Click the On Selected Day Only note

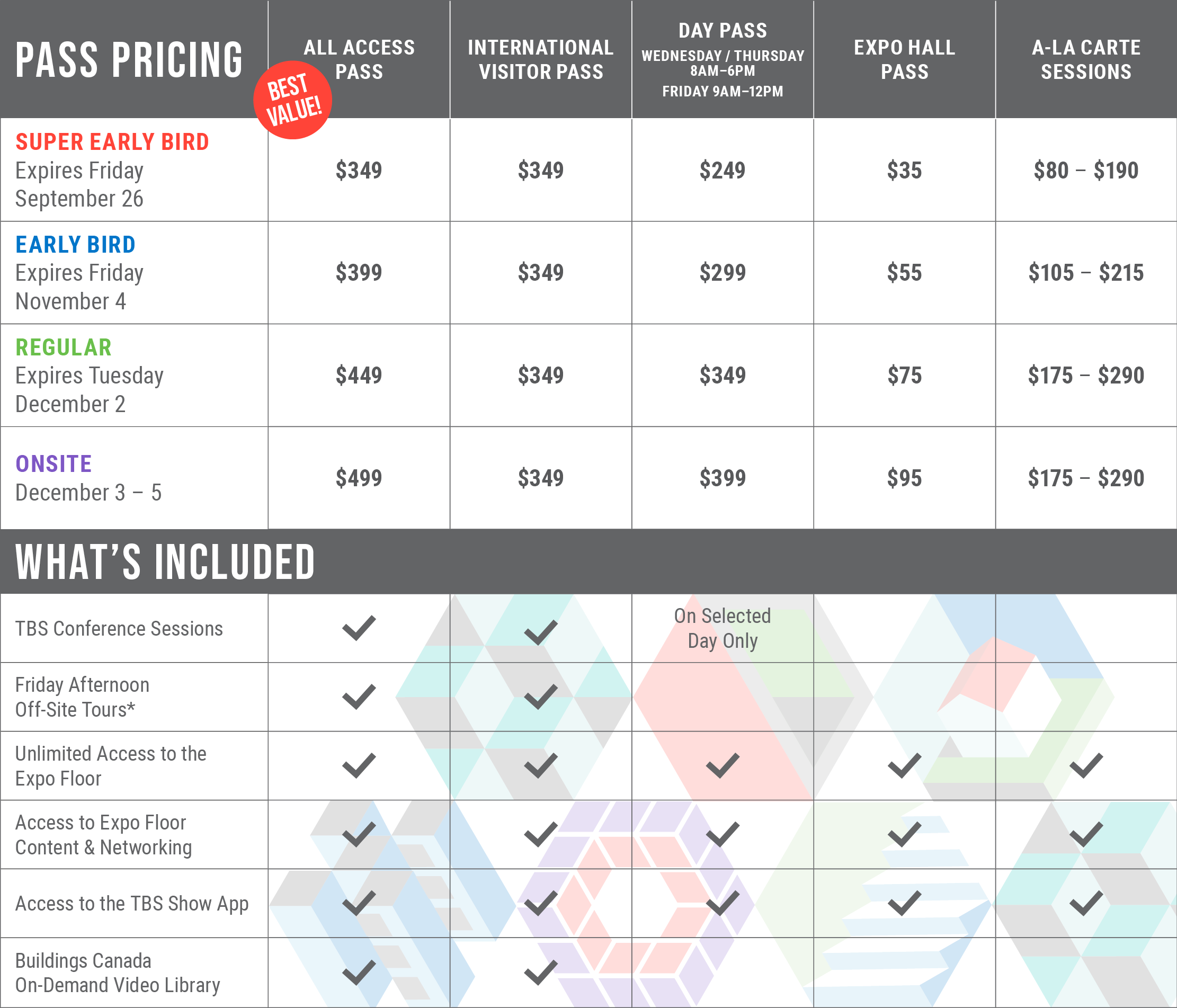pos(723,628)
